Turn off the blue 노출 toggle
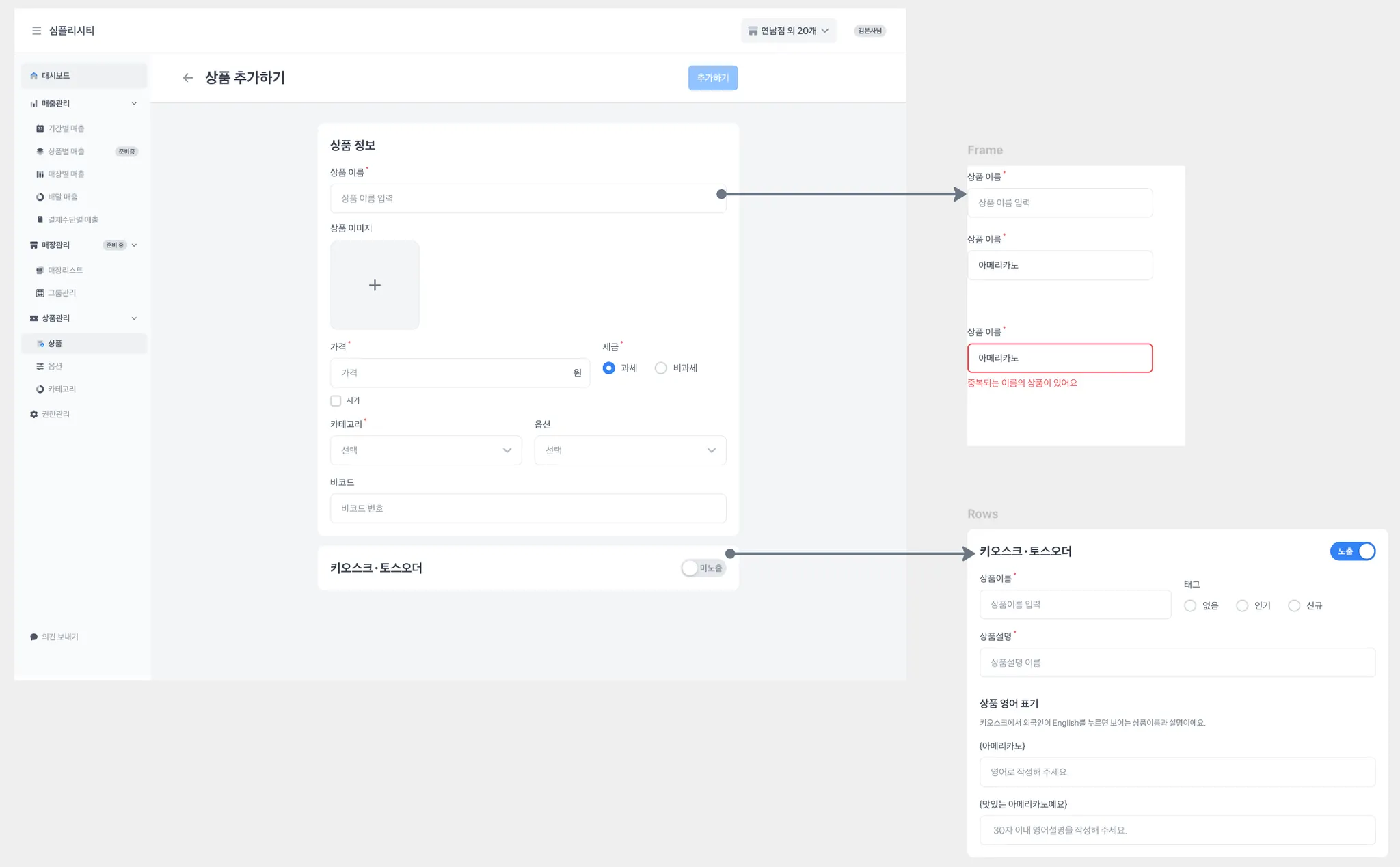 [1352, 551]
